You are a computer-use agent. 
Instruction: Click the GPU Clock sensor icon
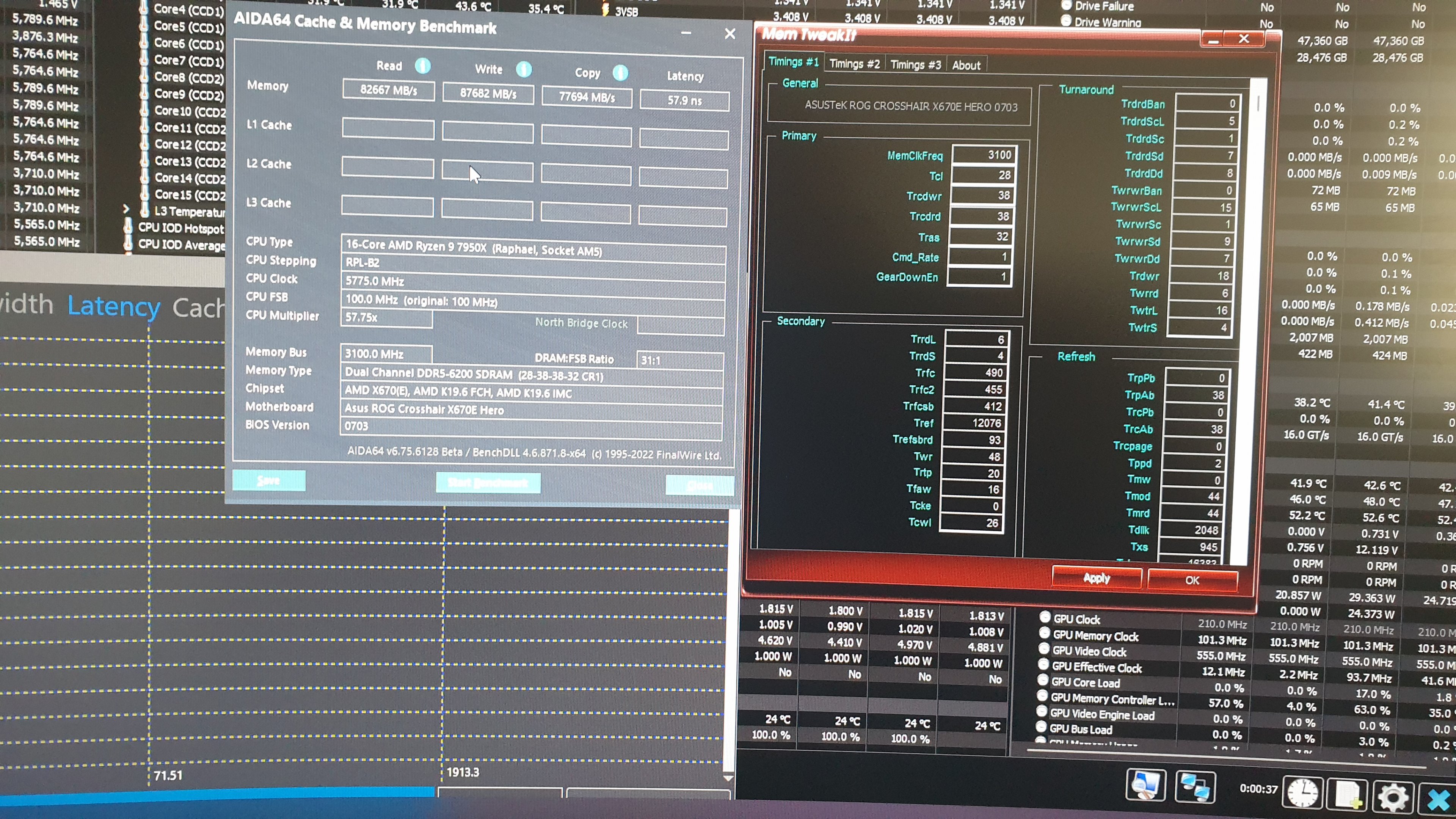[x=1045, y=617]
